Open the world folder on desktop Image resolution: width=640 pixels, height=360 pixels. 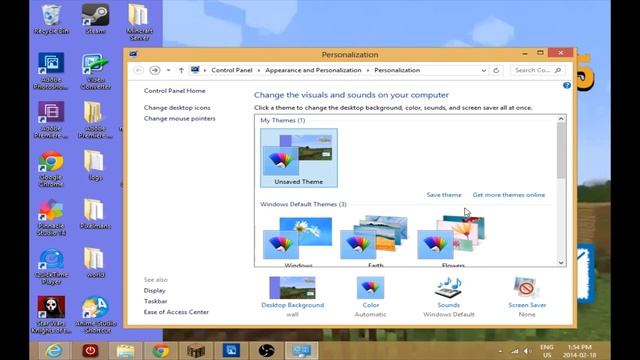pyautogui.click(x=95, y=263)
